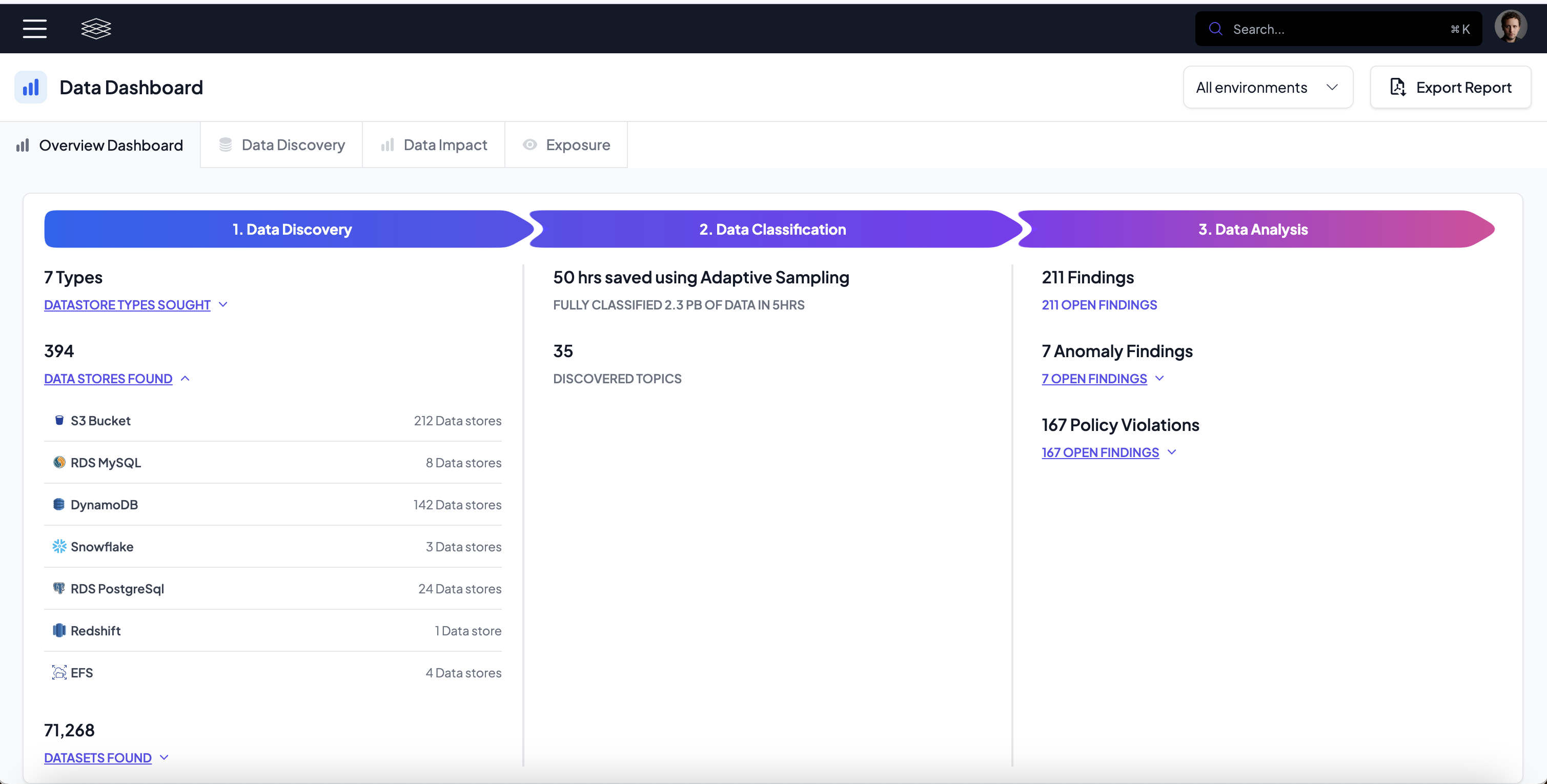The image size is (1547, 784).
Task: Click the '35' discovered topics value
Action: [x=563, y=351]
